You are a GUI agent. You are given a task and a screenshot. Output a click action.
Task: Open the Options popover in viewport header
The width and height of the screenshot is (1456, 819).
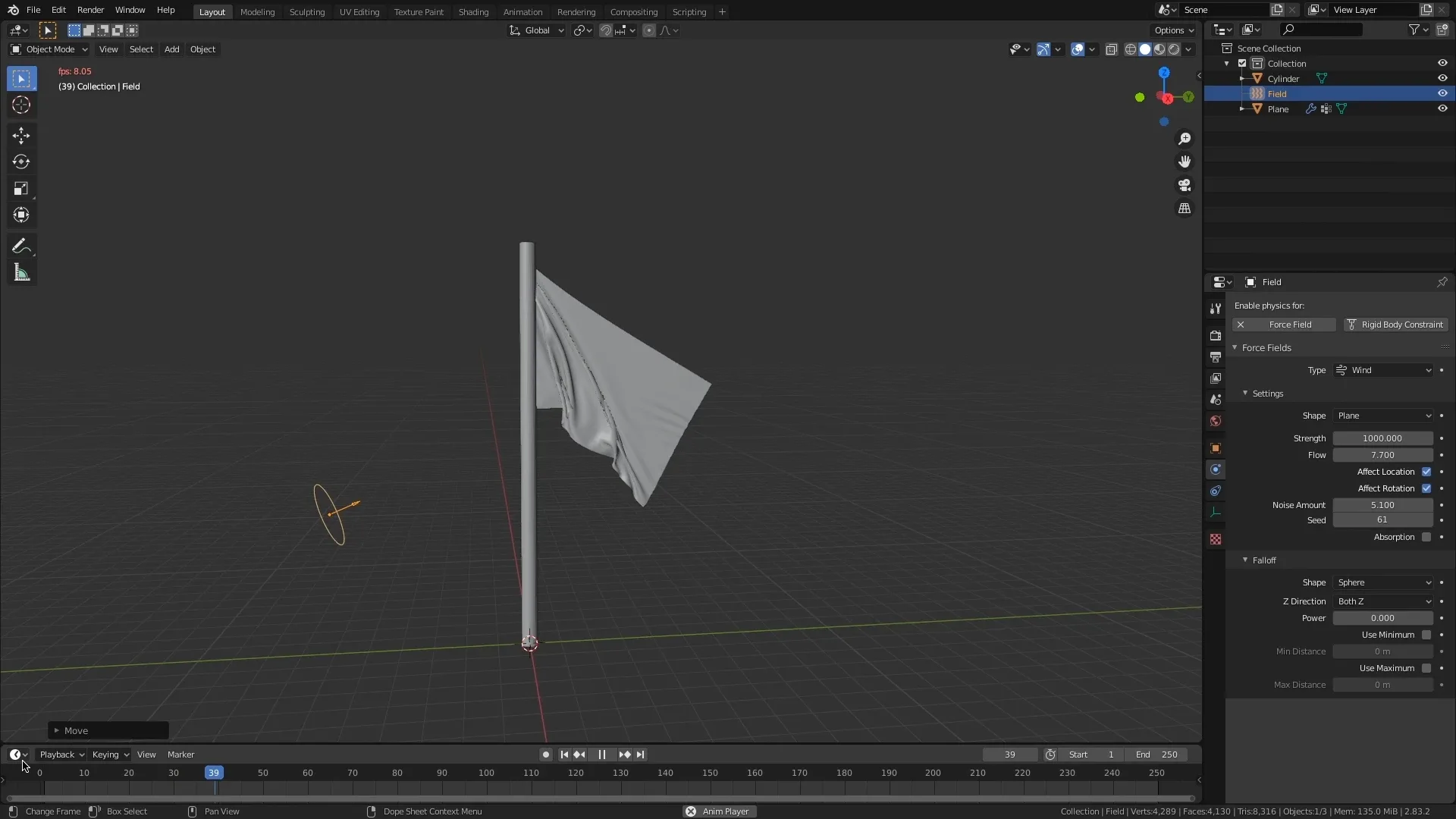click(1173, 30)
